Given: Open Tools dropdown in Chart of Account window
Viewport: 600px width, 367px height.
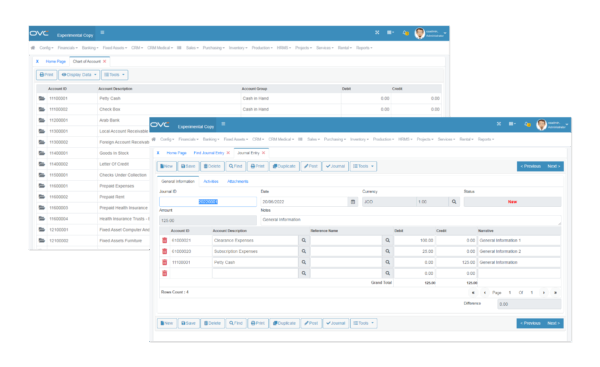Looking at the screenshot, I should (114, 75).
